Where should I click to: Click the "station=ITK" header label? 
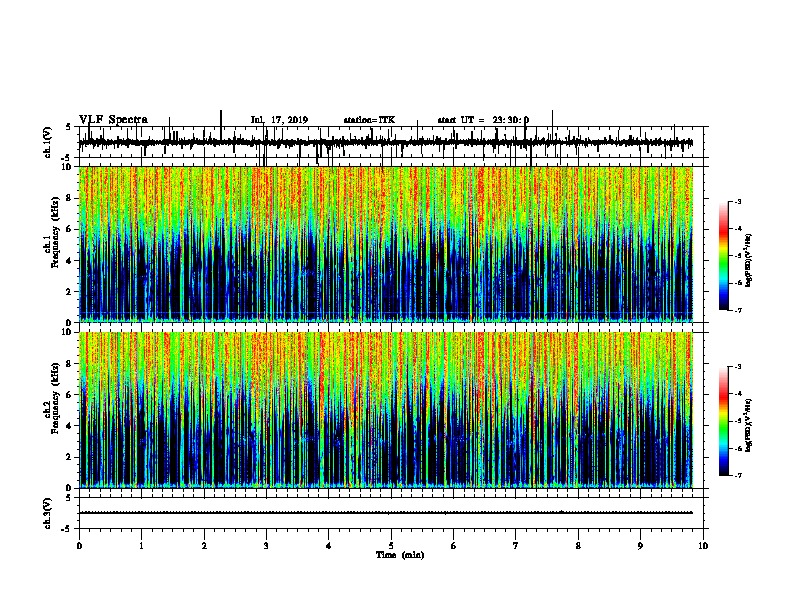369,120
